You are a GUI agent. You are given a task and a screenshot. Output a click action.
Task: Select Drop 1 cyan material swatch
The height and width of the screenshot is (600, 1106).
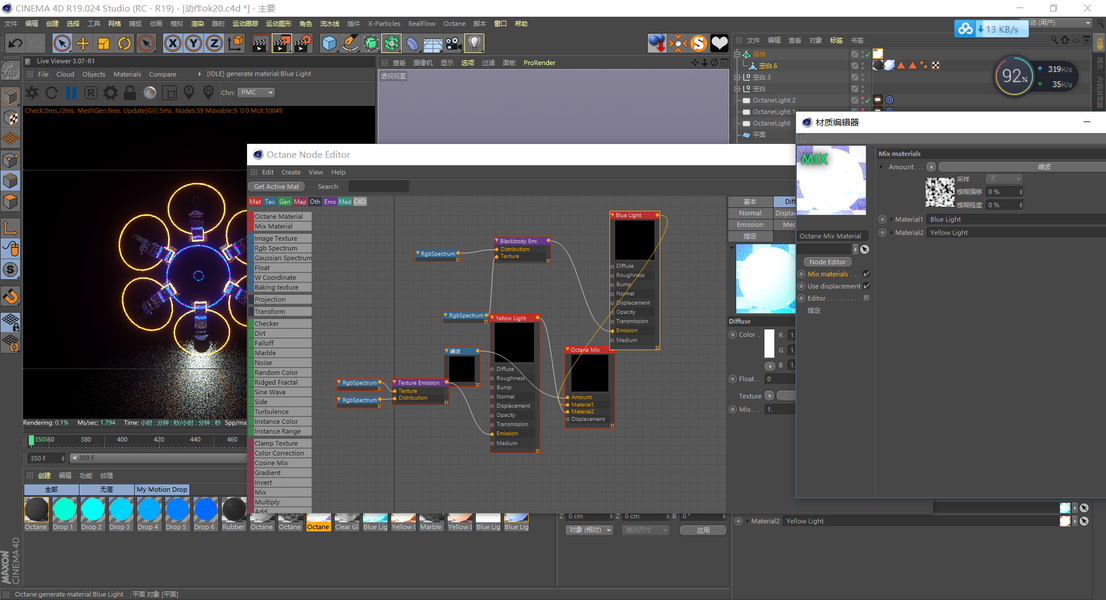(x=64, y=510)
